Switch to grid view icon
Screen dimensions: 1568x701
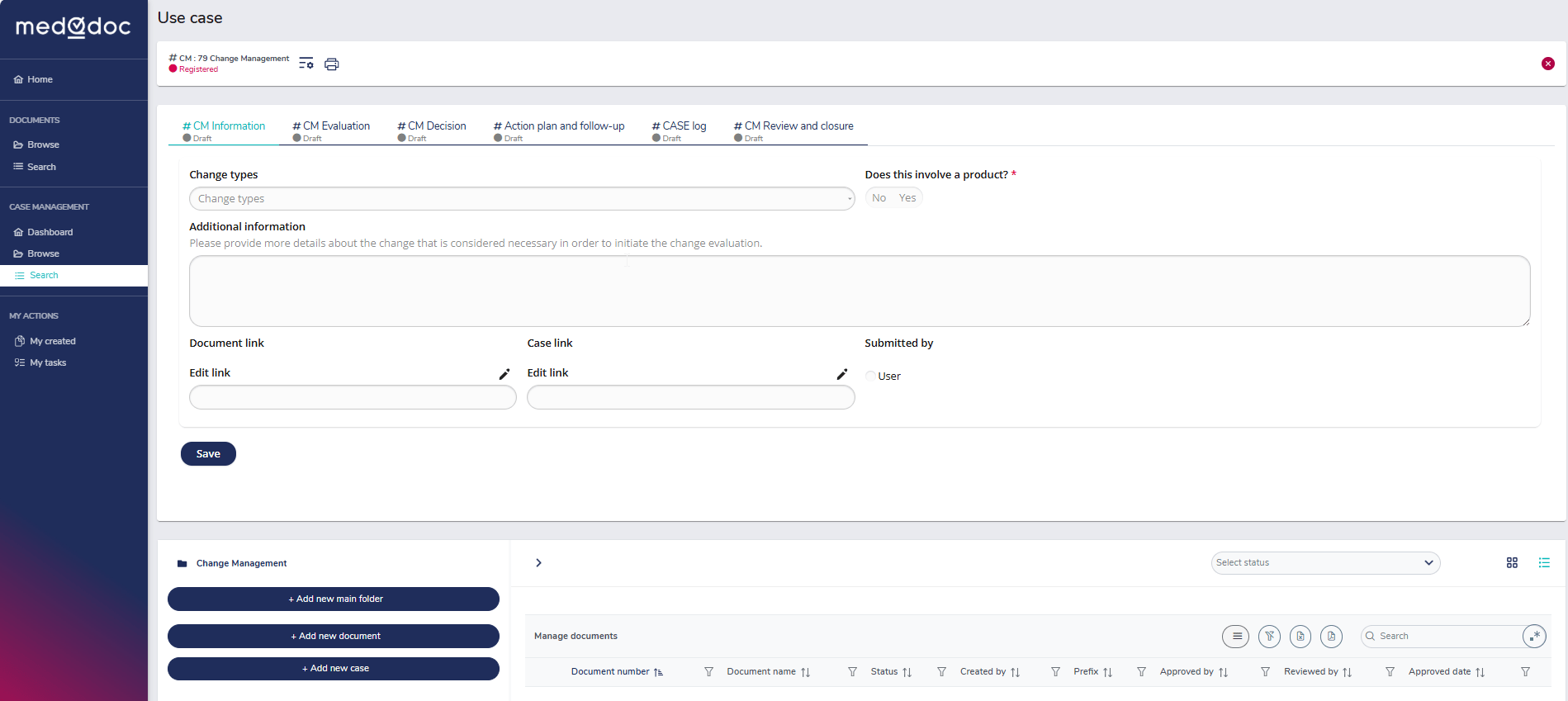click(x=1512, y=562)
